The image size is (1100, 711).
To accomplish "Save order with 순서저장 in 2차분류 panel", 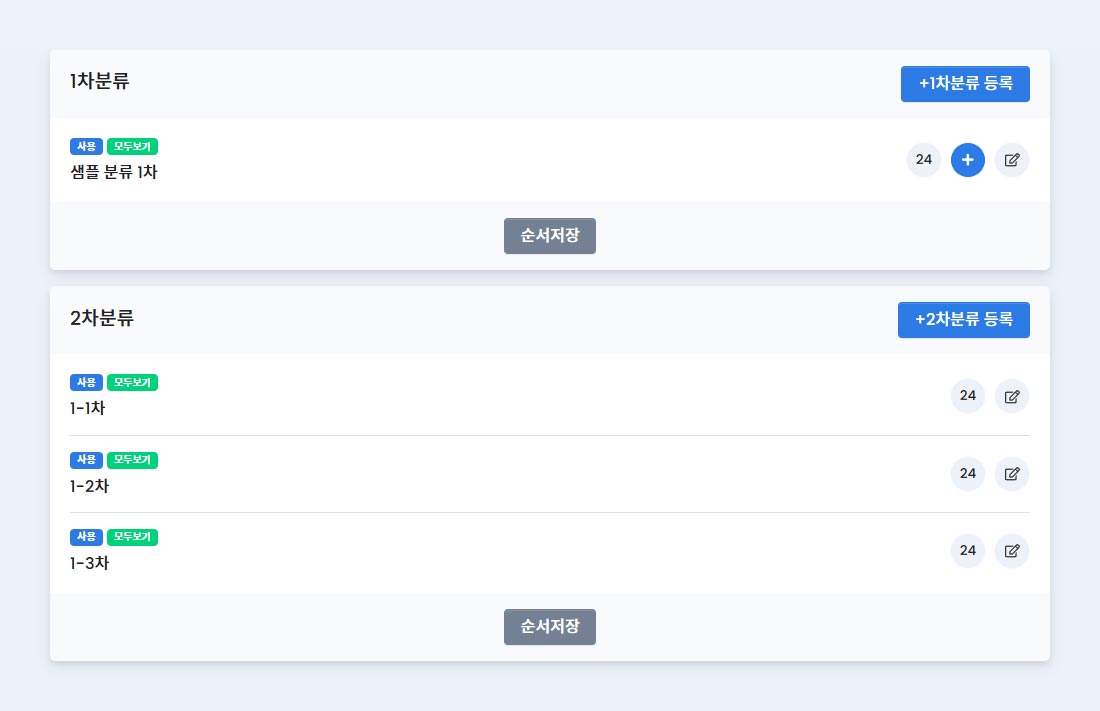I will pos(549,627).
